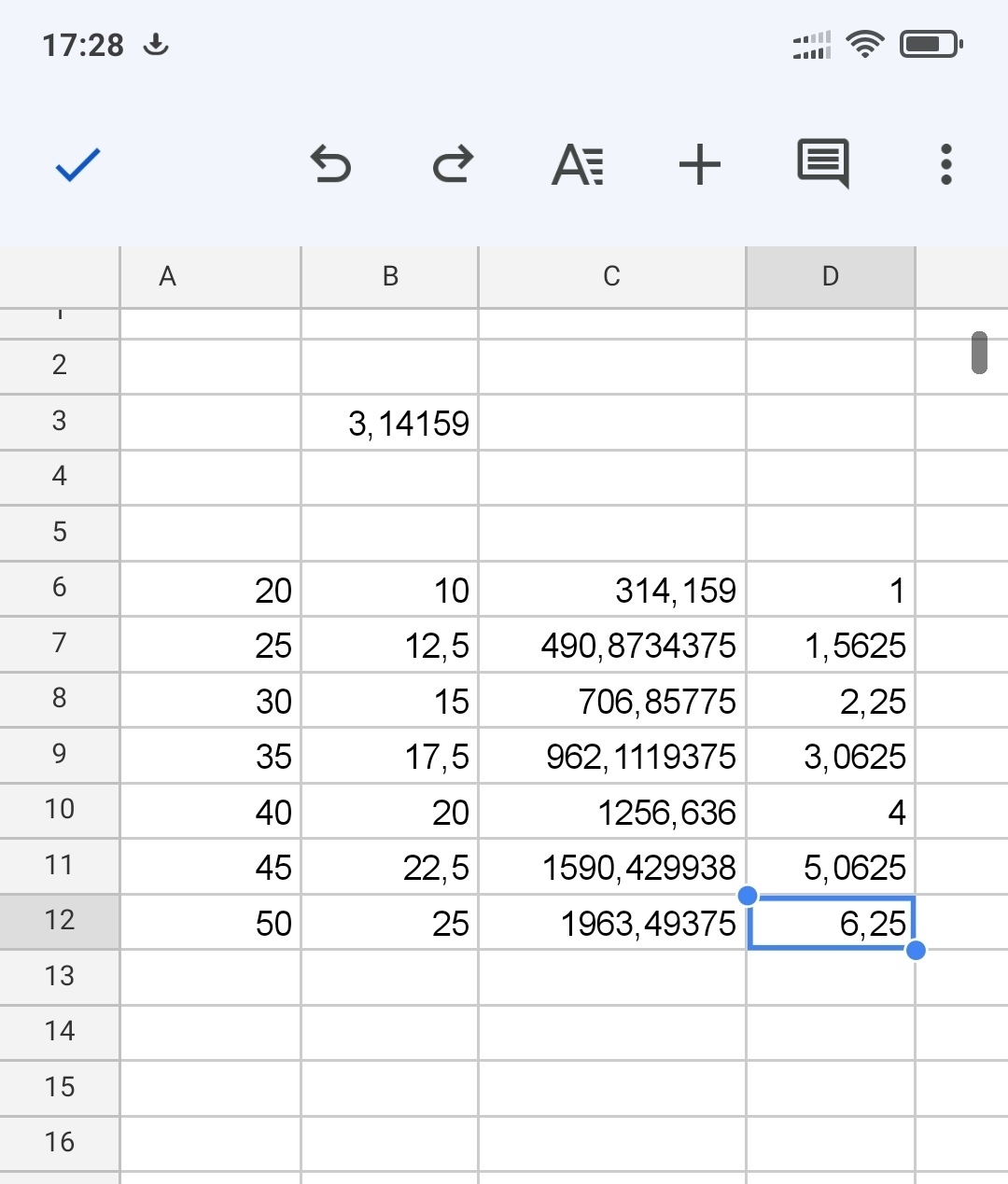The width and height of the screenshot is (1008, 1184).
Task: Tap the bottom-right blue selection handle
Action: click(x=916, y=950)
